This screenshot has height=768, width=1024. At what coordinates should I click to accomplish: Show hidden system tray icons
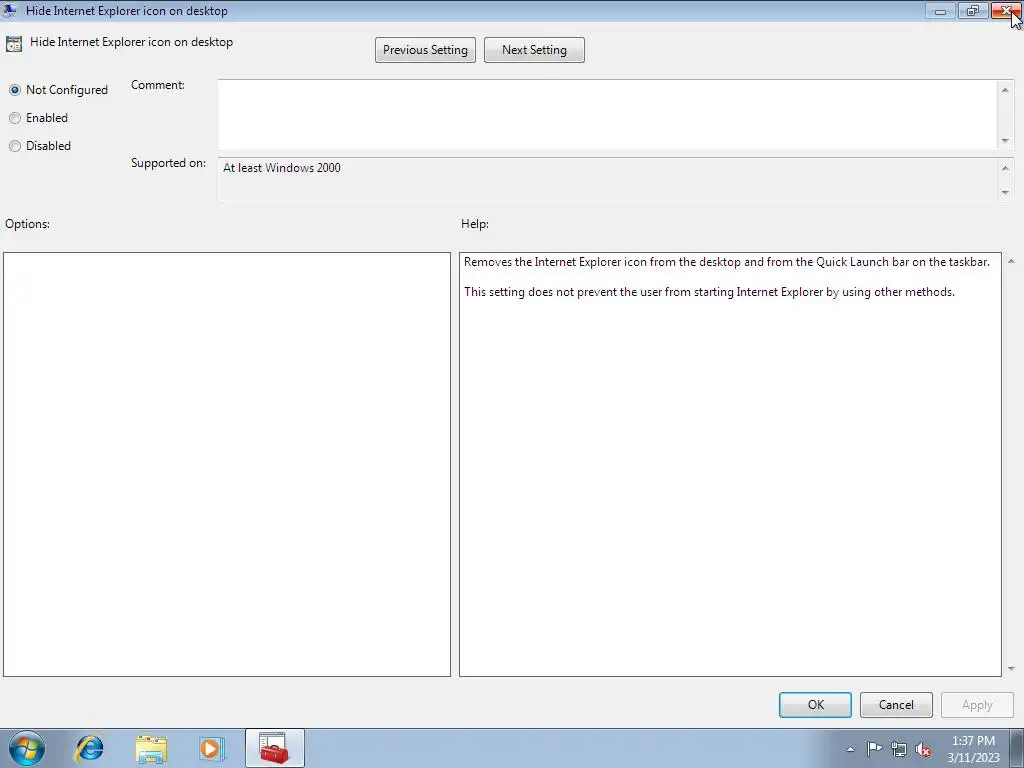tap(850, 749)
